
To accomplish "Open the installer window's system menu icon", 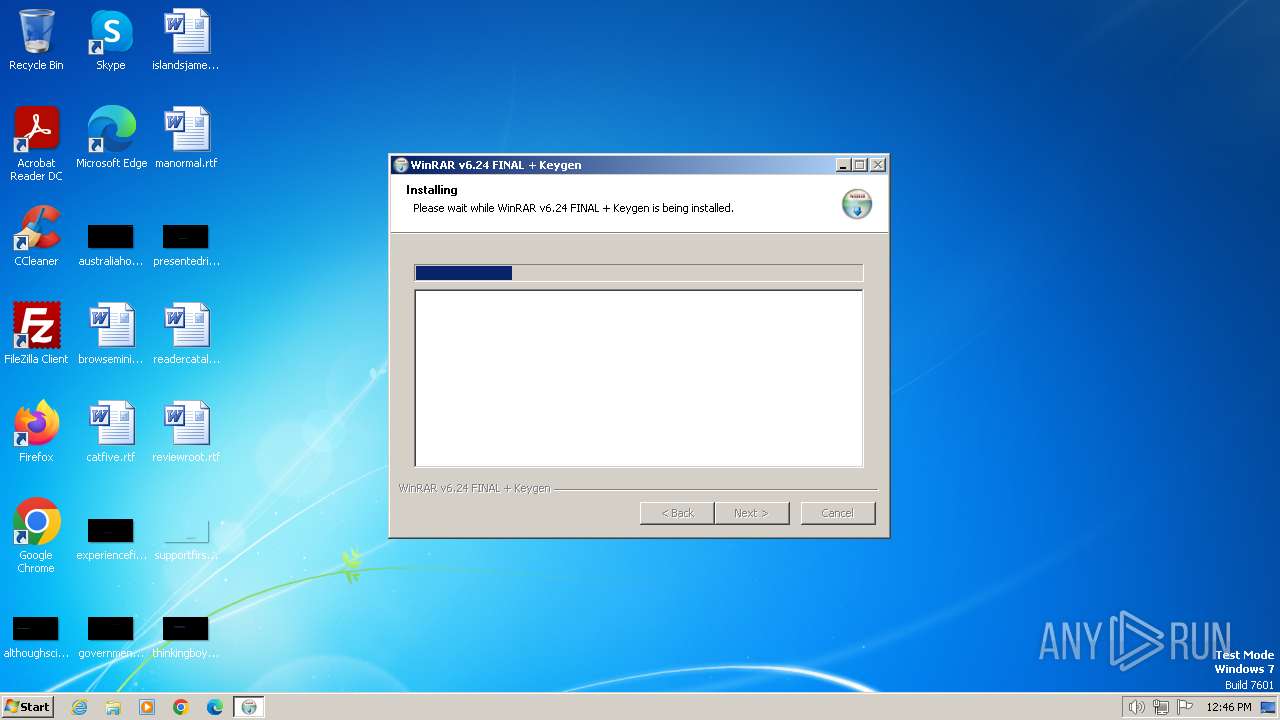I will click(401, 165).
